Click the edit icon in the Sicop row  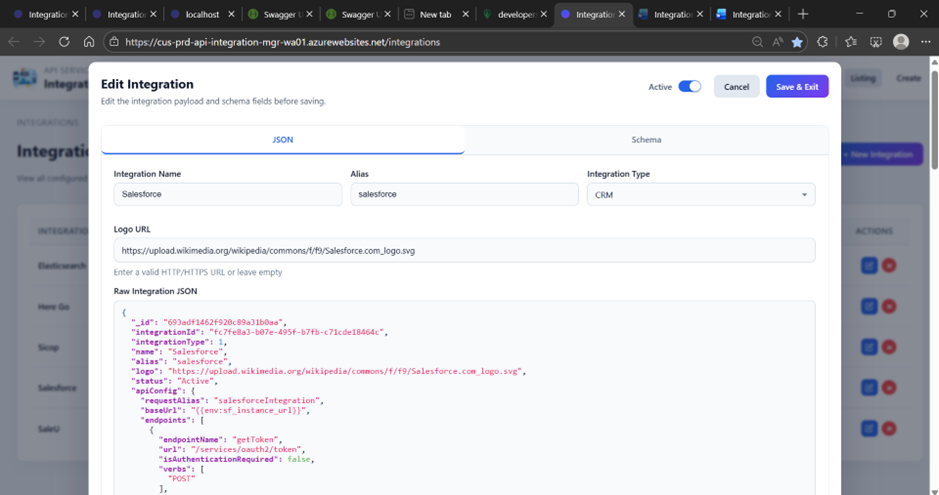tap(869, 347)
